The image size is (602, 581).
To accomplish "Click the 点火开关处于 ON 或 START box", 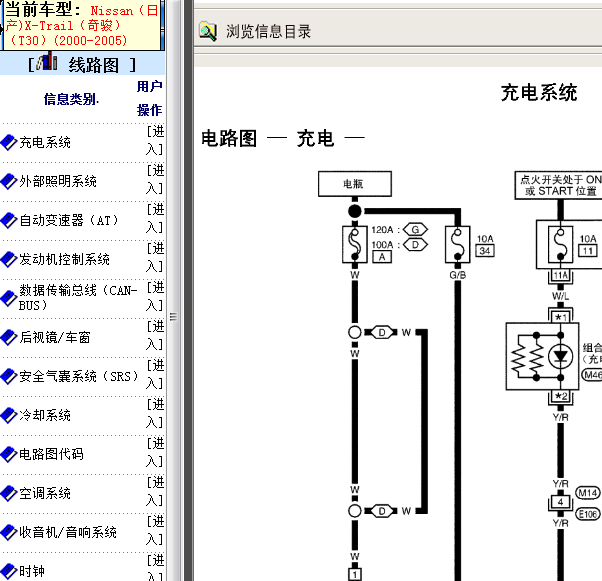I will coord(559,185).
